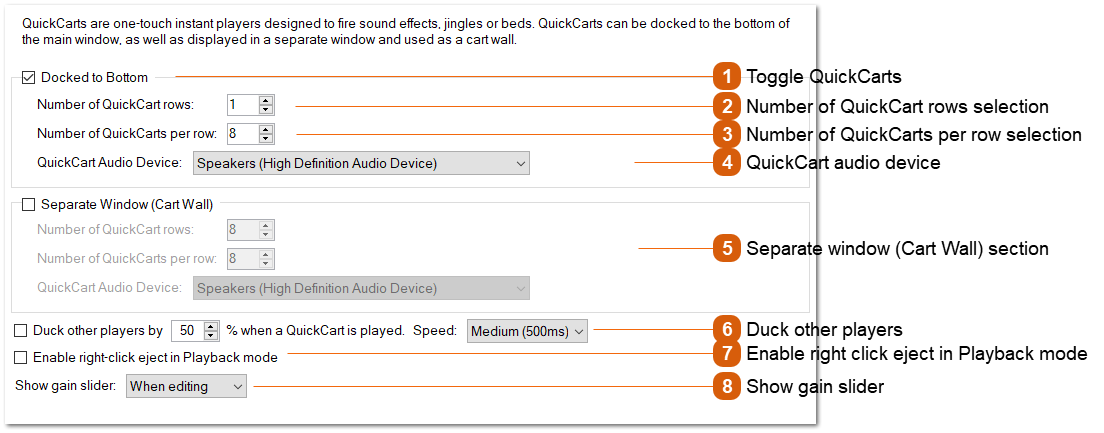
Task: Increase the duck percentage spinner value
Action: pos(210,326)
